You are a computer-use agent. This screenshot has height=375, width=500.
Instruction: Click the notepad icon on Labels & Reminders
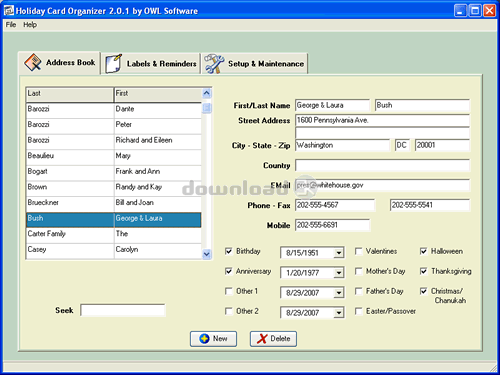[114, 63]
